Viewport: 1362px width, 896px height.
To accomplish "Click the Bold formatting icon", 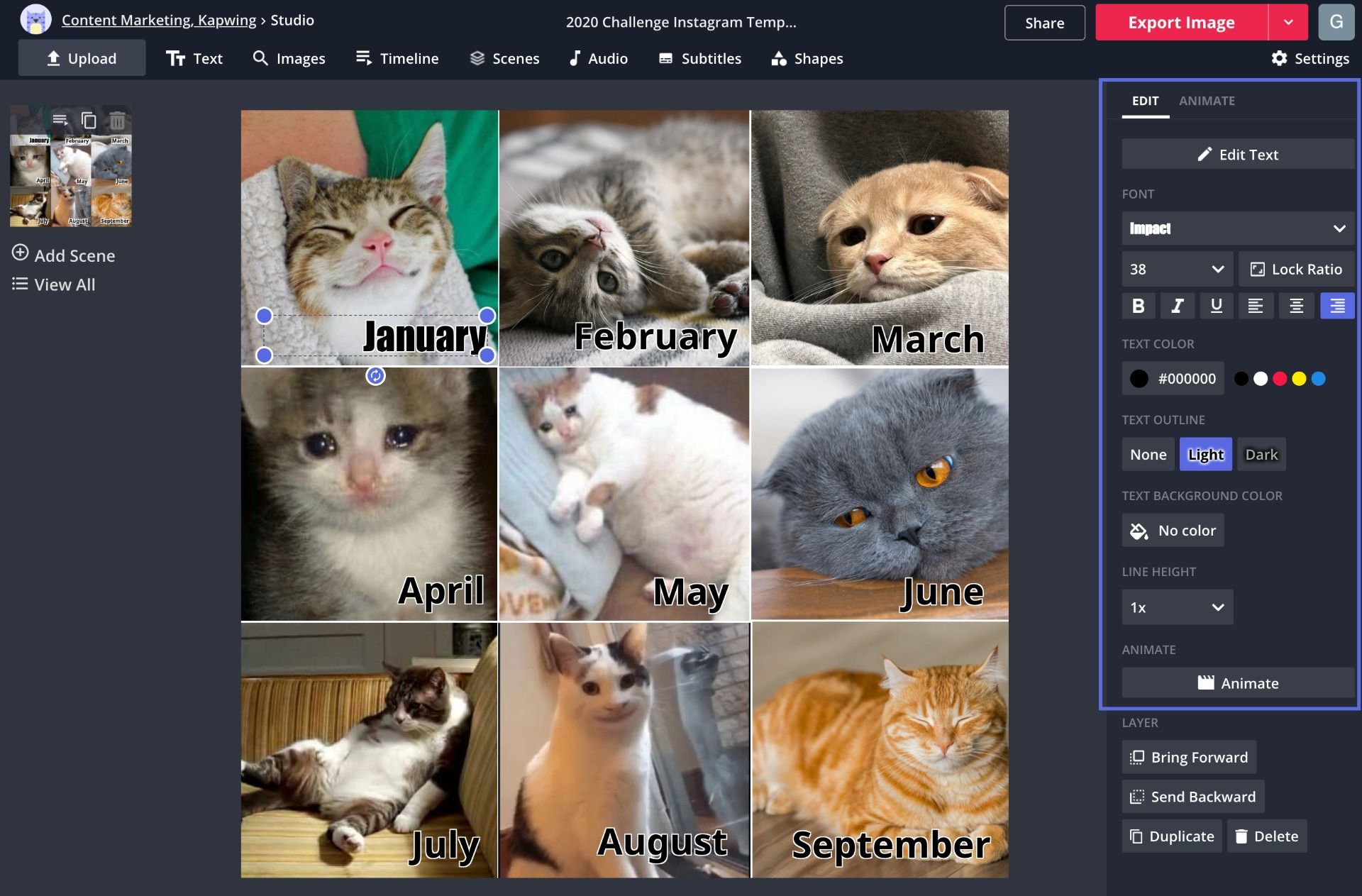I will tap(1138, 306).
